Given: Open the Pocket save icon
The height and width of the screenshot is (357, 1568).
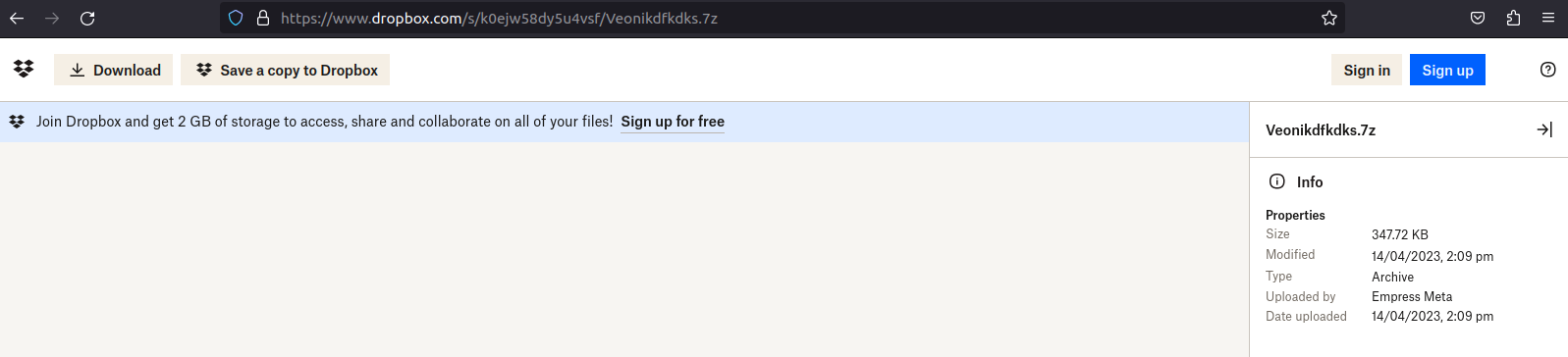Looking at the screenshot, I should click(x=1478, y=18).
